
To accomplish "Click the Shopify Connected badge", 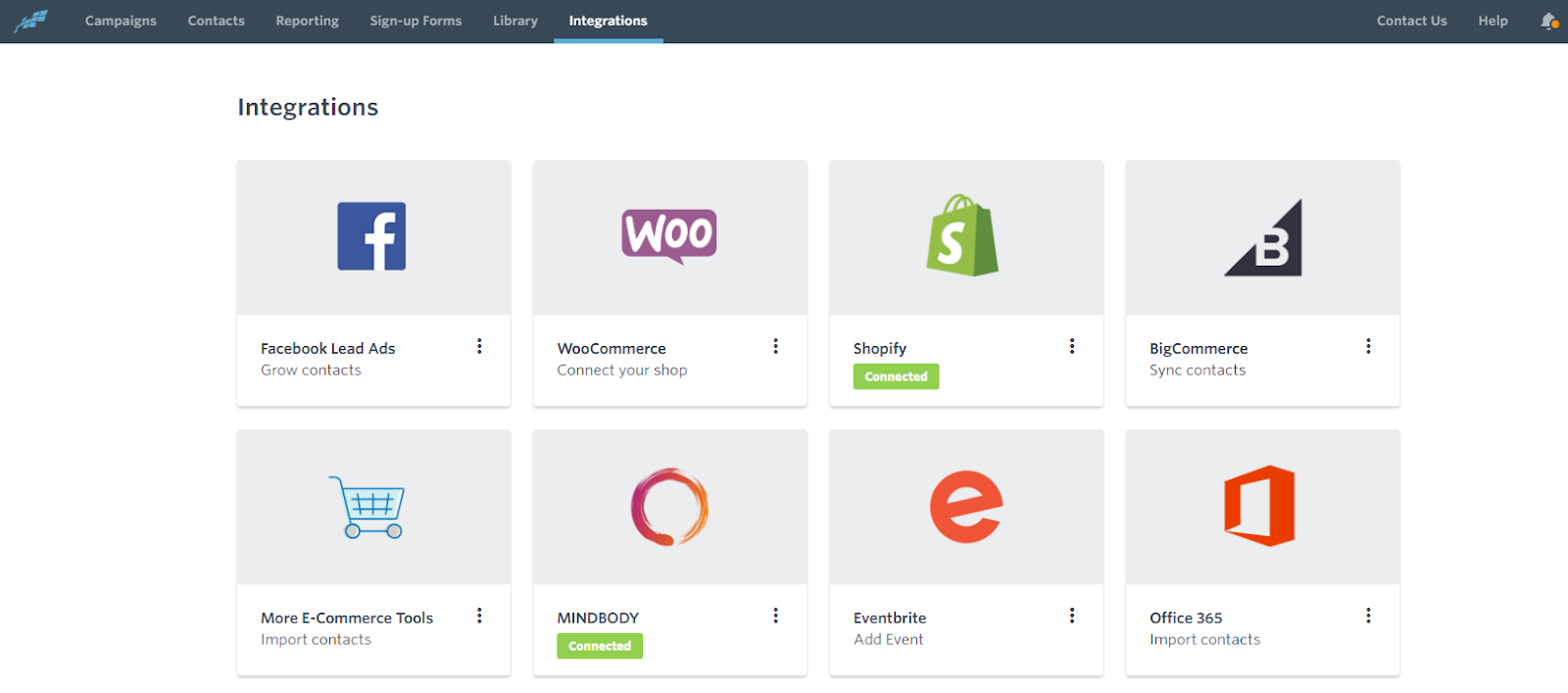I will click(896, 376).
